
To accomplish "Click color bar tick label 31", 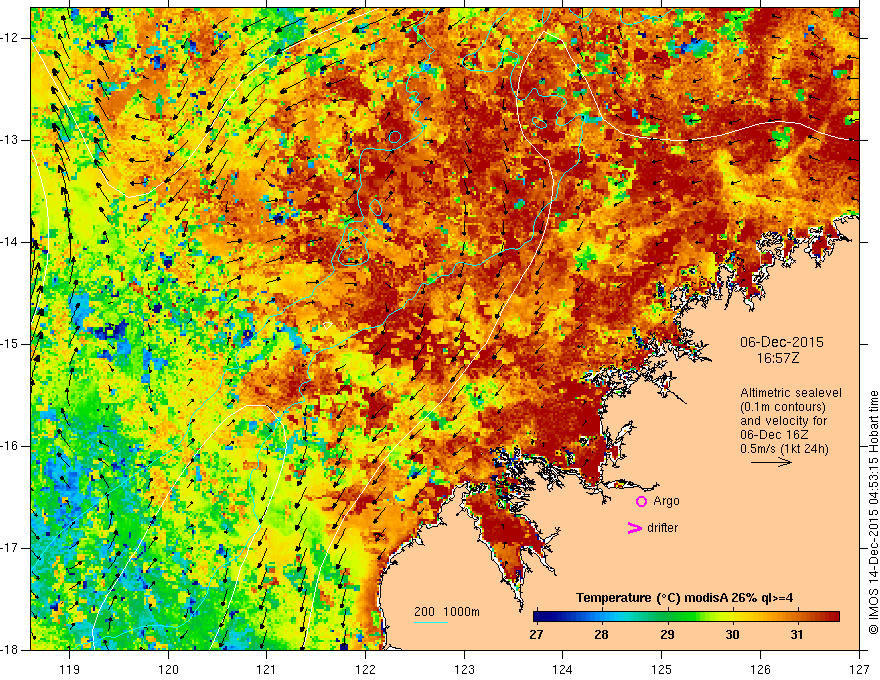I will tap(797, 635).
